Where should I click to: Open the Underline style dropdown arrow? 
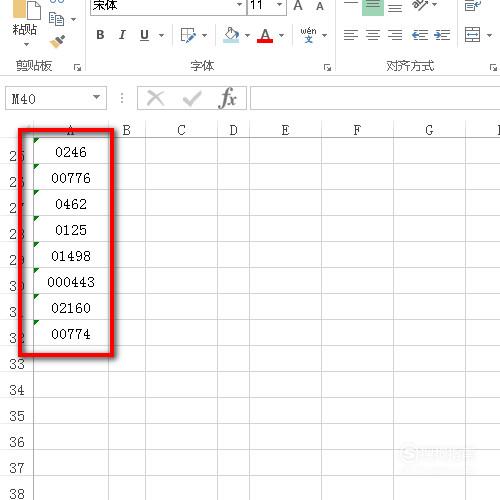click(161, 35)
